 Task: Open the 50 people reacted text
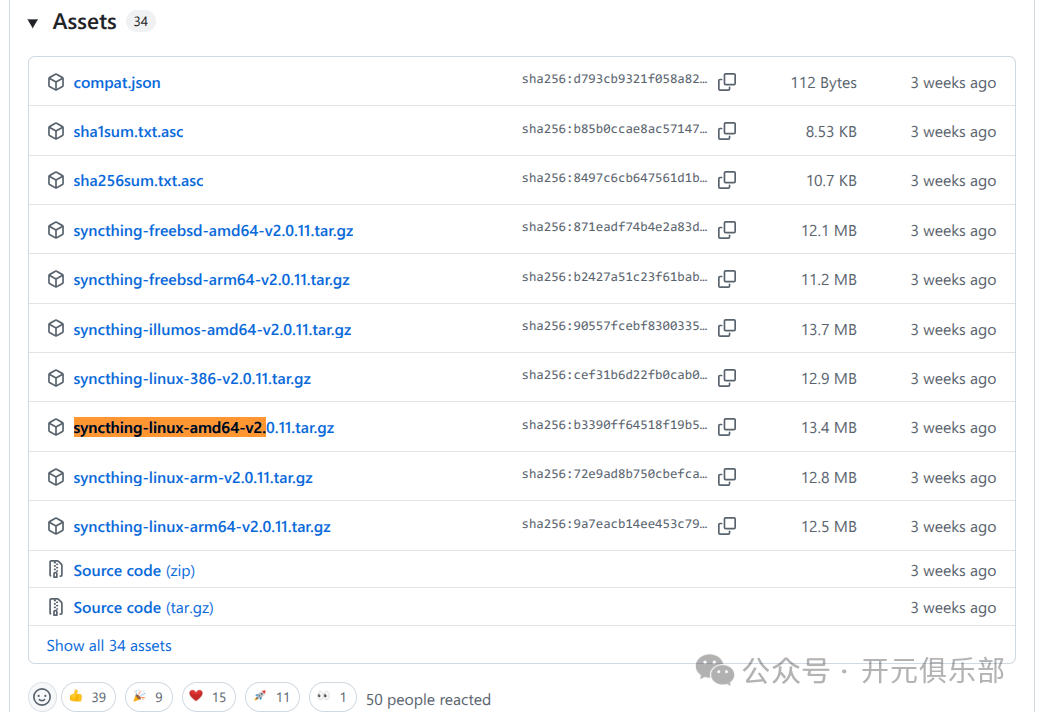[428, 699]
